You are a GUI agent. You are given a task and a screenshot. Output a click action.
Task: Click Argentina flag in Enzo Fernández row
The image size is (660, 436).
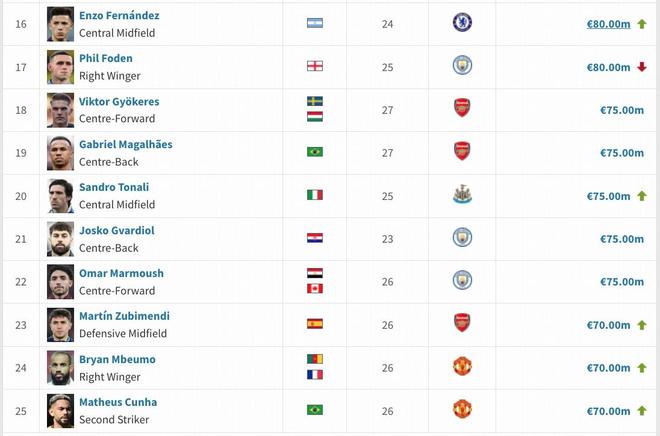(315, 23)
